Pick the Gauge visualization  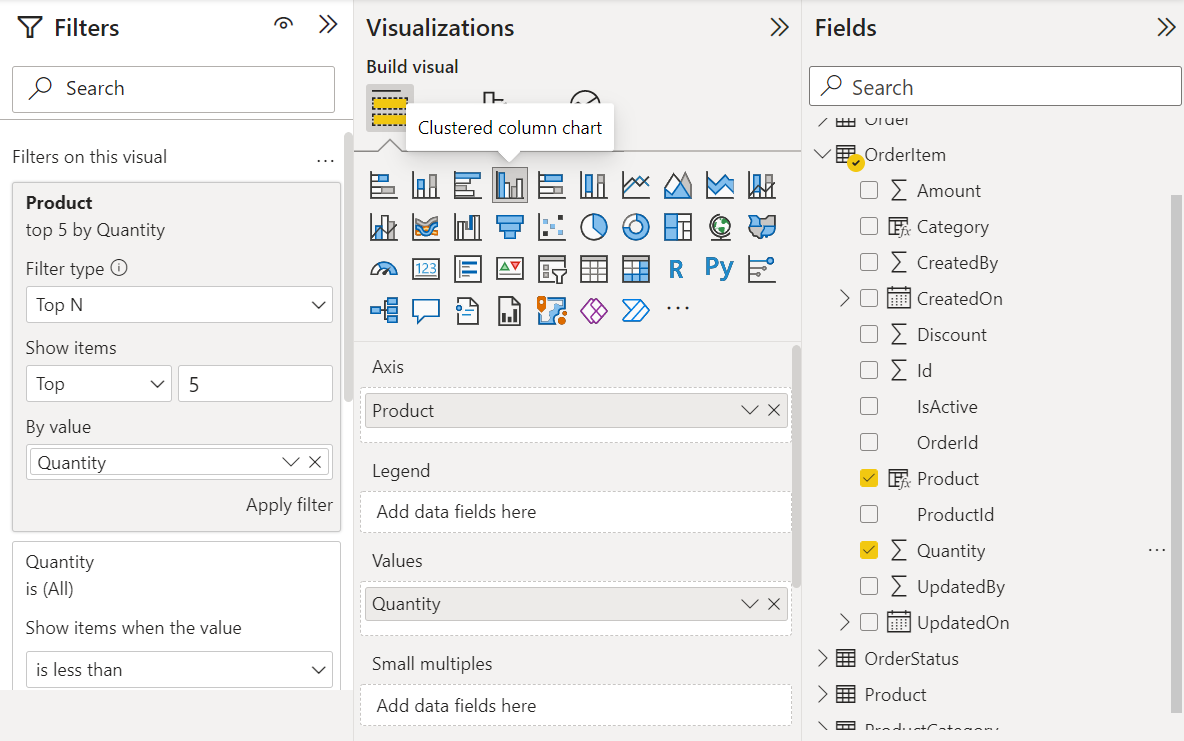(384, 269)
